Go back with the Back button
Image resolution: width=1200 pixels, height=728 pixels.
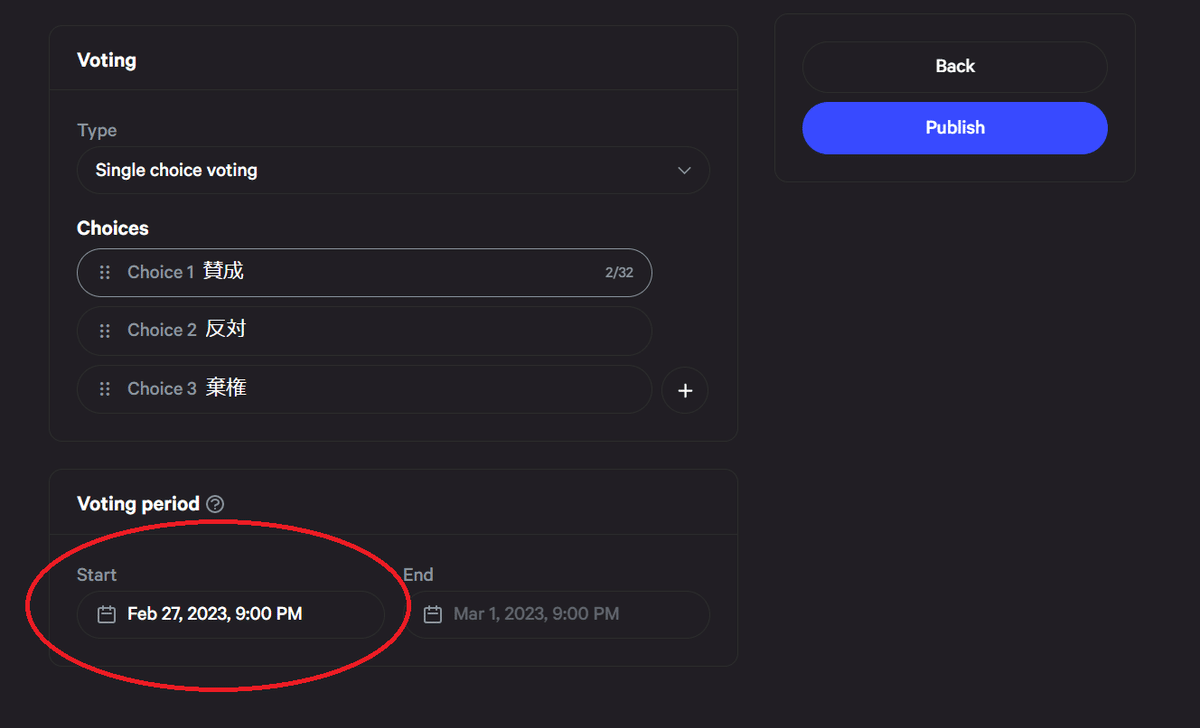(954, 67)
